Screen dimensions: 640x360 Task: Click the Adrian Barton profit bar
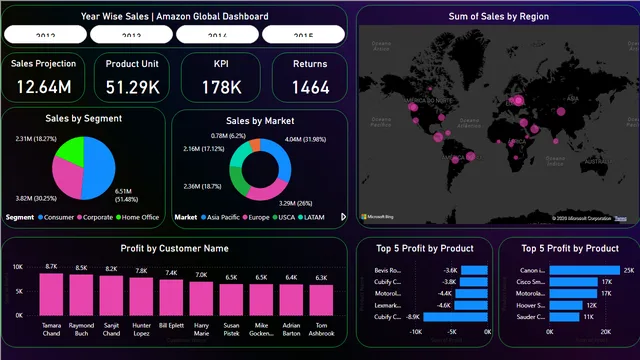point(291,300)
